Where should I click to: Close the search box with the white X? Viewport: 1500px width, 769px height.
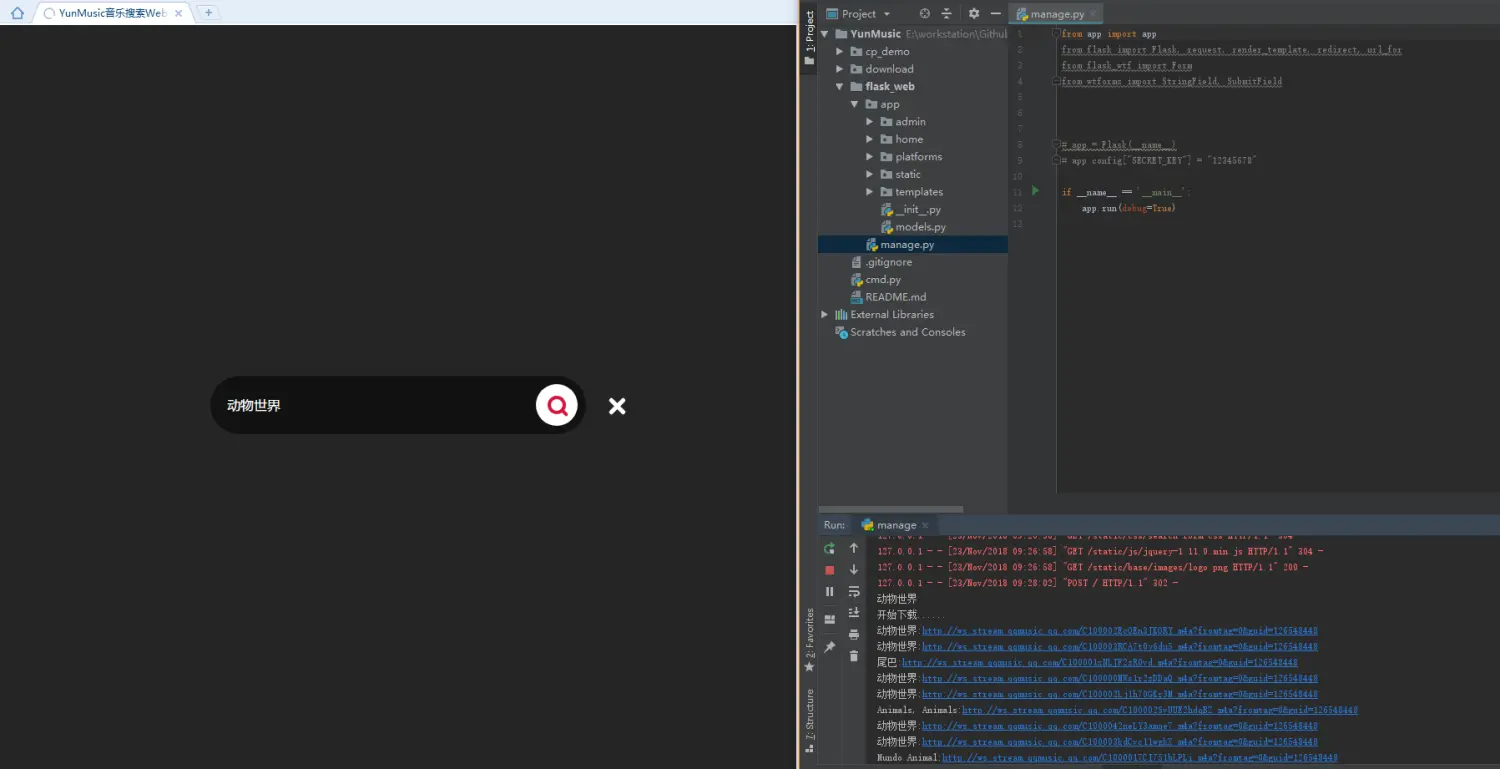[x=617, y=406]
